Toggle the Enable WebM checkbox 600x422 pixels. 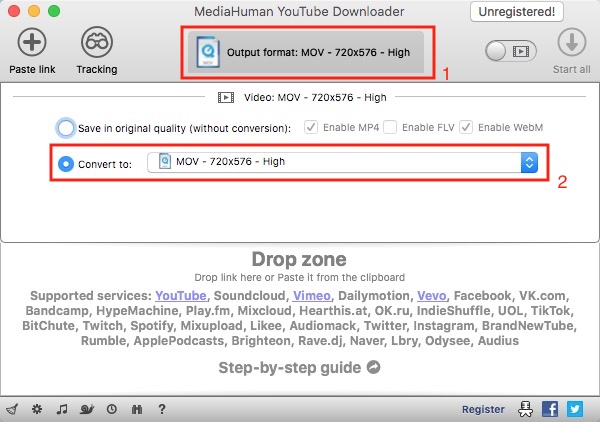coord(466,127)
